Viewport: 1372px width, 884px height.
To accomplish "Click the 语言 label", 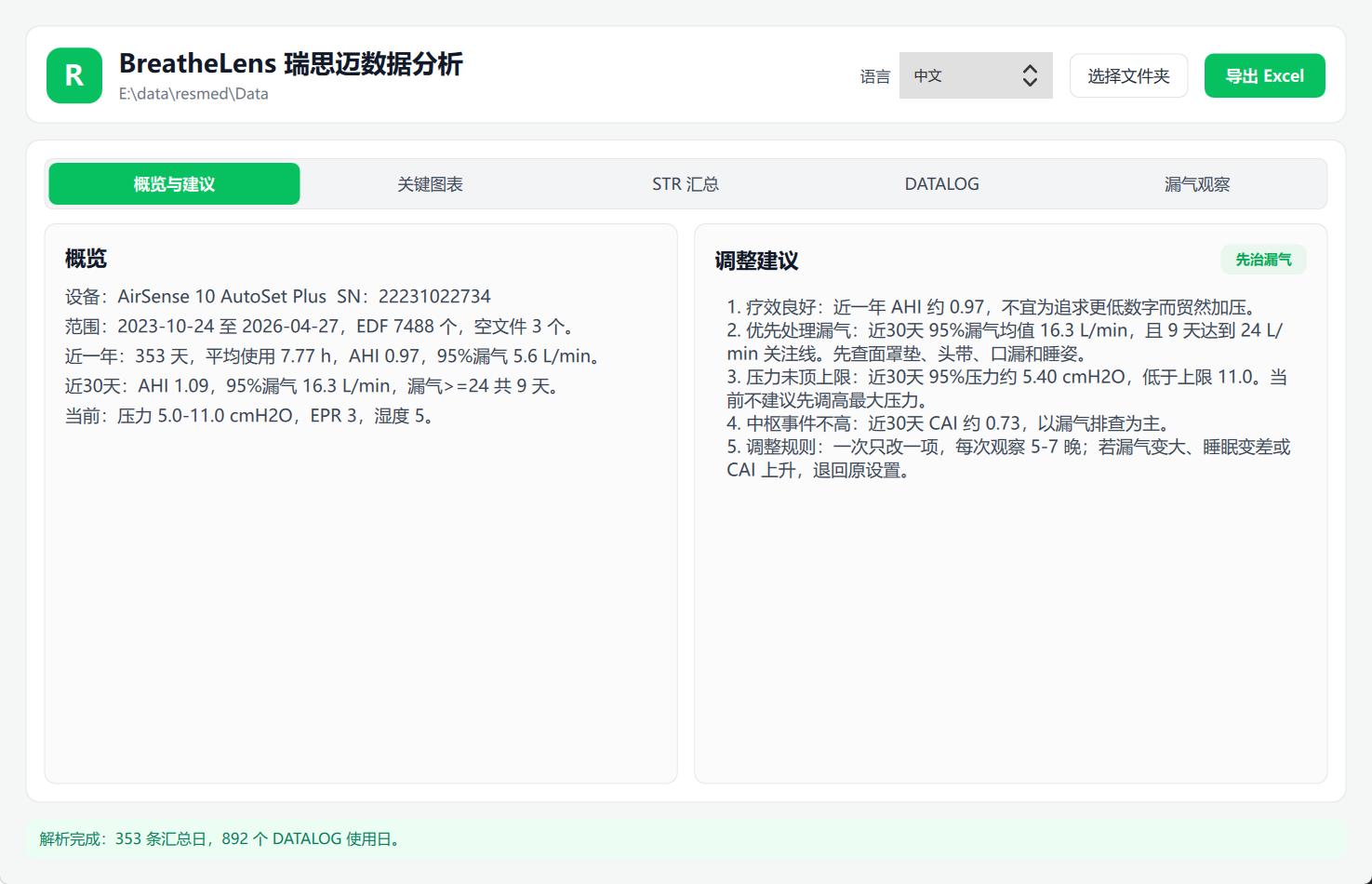I will (x=875, y=76).
